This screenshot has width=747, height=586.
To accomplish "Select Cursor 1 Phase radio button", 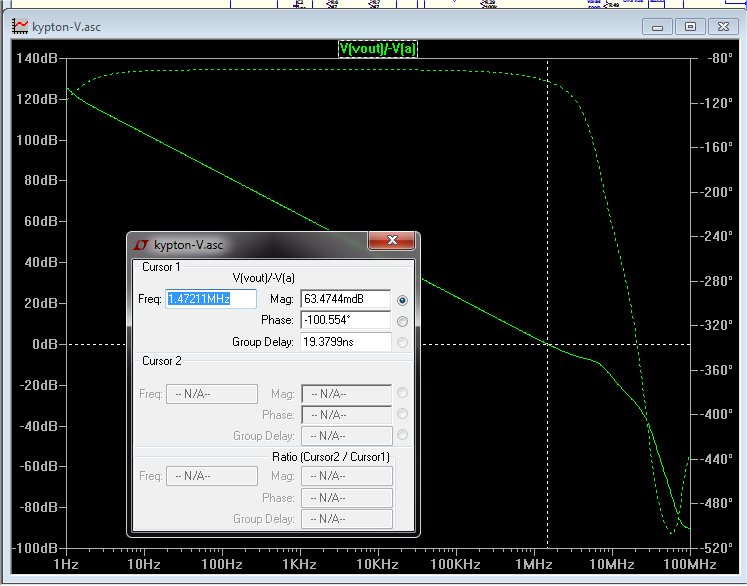I will [403, 322].
